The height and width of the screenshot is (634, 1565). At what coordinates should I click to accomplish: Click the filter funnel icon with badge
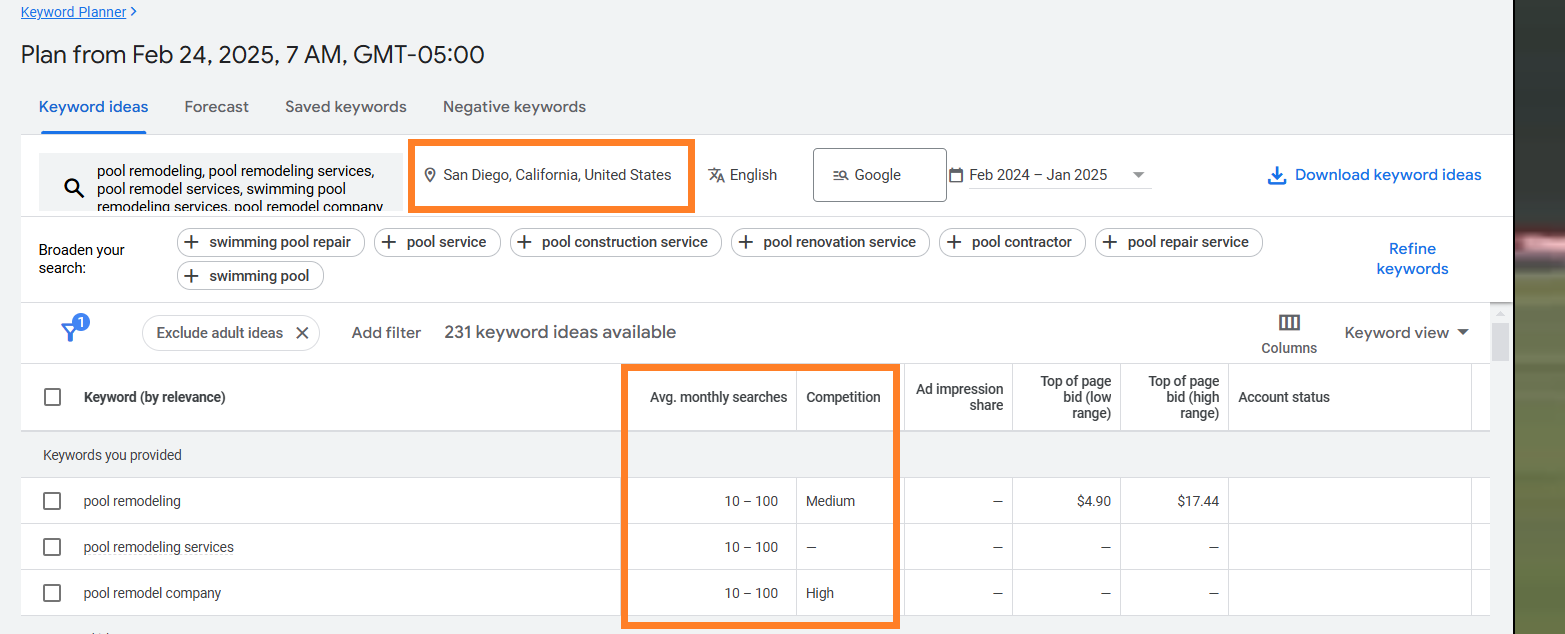click(x=72, y=329)
